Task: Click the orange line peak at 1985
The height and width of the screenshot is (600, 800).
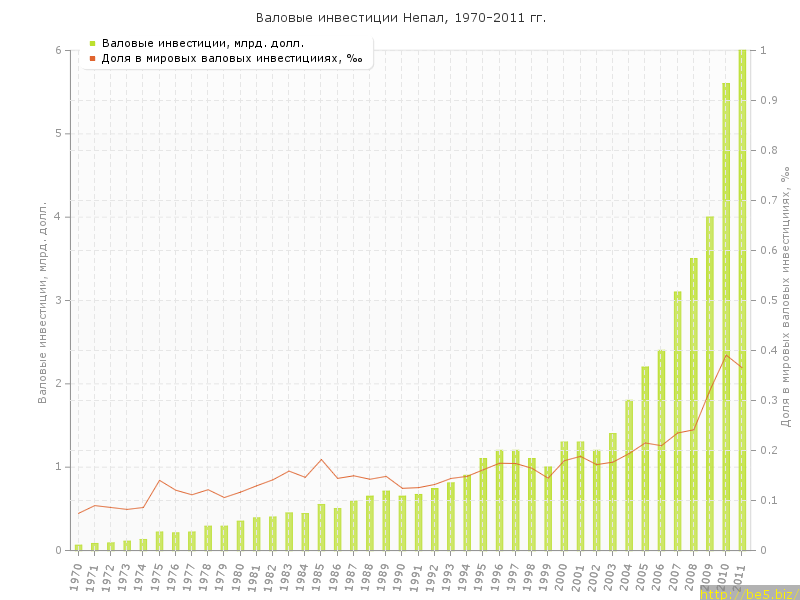Action: tap(321, 459)
